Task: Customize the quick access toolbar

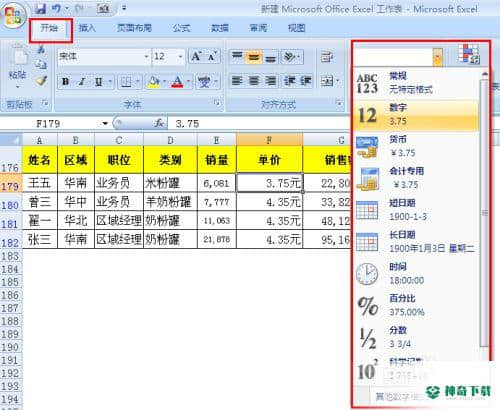Action: (124, 8)
